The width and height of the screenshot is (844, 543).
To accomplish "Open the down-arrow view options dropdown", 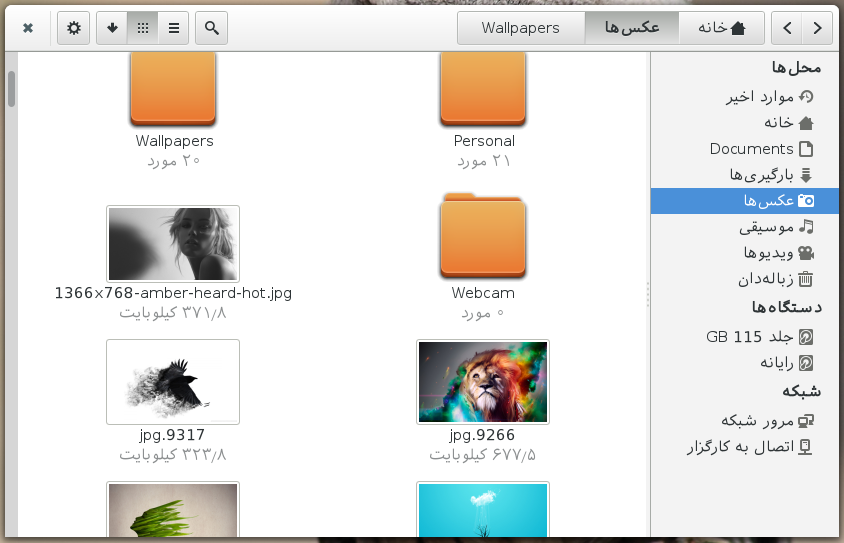I will (x=112, y=28).
